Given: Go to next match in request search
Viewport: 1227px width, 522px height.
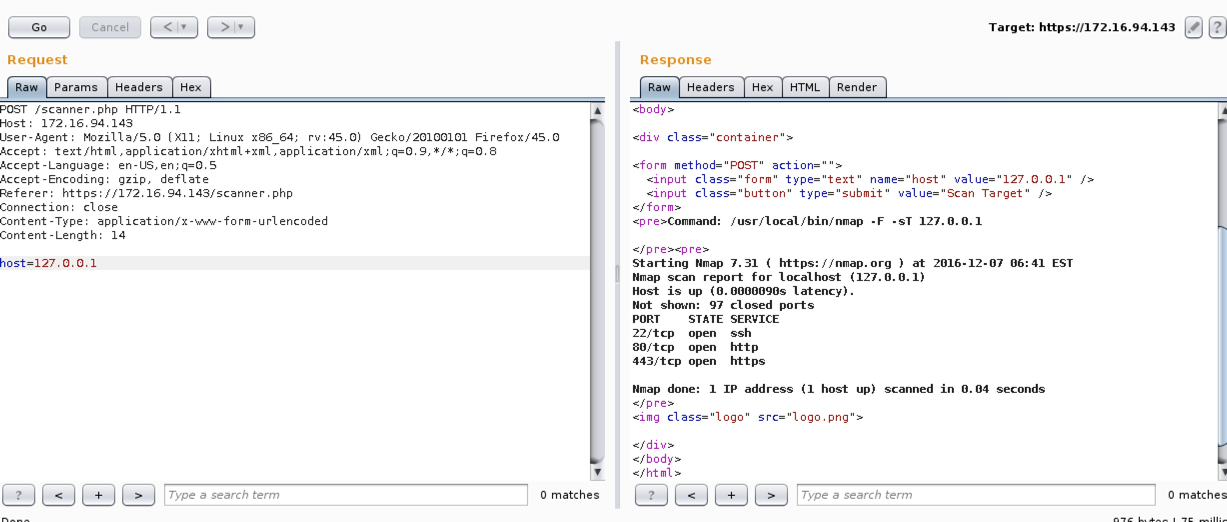Looking at the screenshot, I should click(138, 495).
